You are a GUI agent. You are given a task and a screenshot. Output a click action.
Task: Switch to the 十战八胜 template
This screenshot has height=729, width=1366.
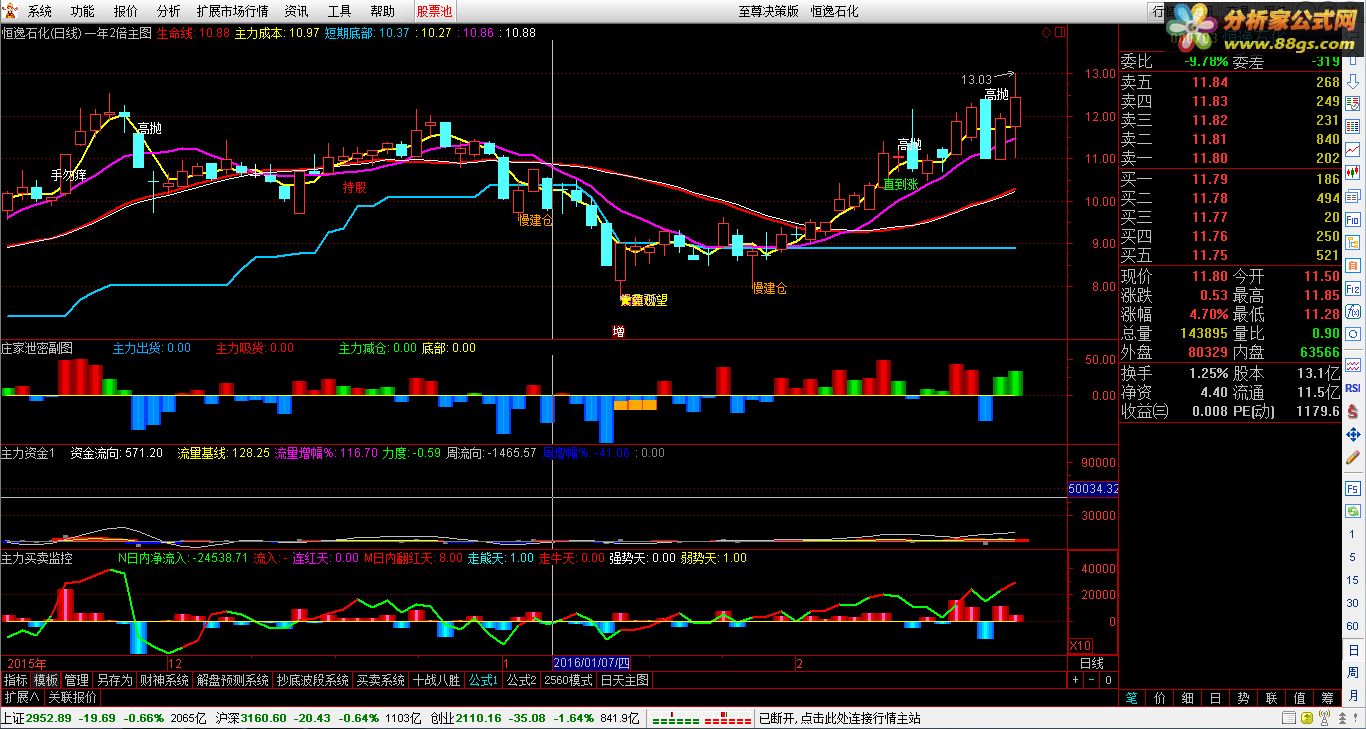point(437,680)
